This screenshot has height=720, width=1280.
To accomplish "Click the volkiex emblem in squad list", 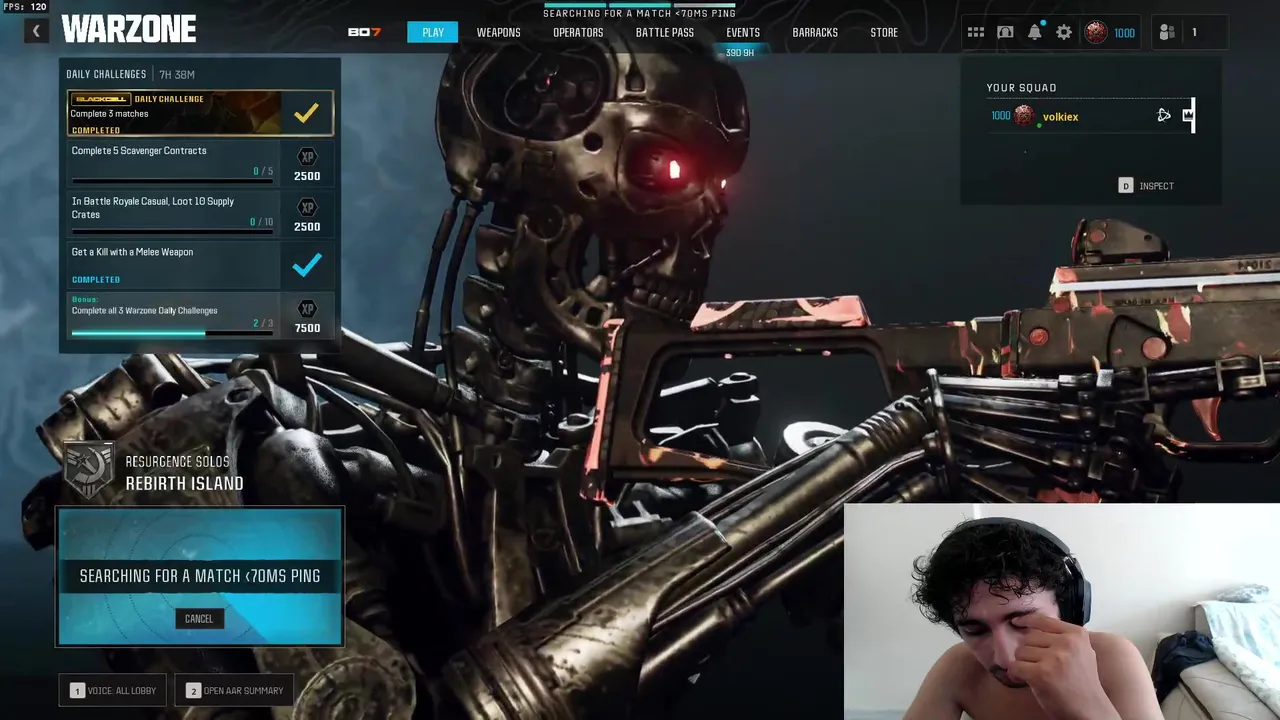I will pos(1025,116).
